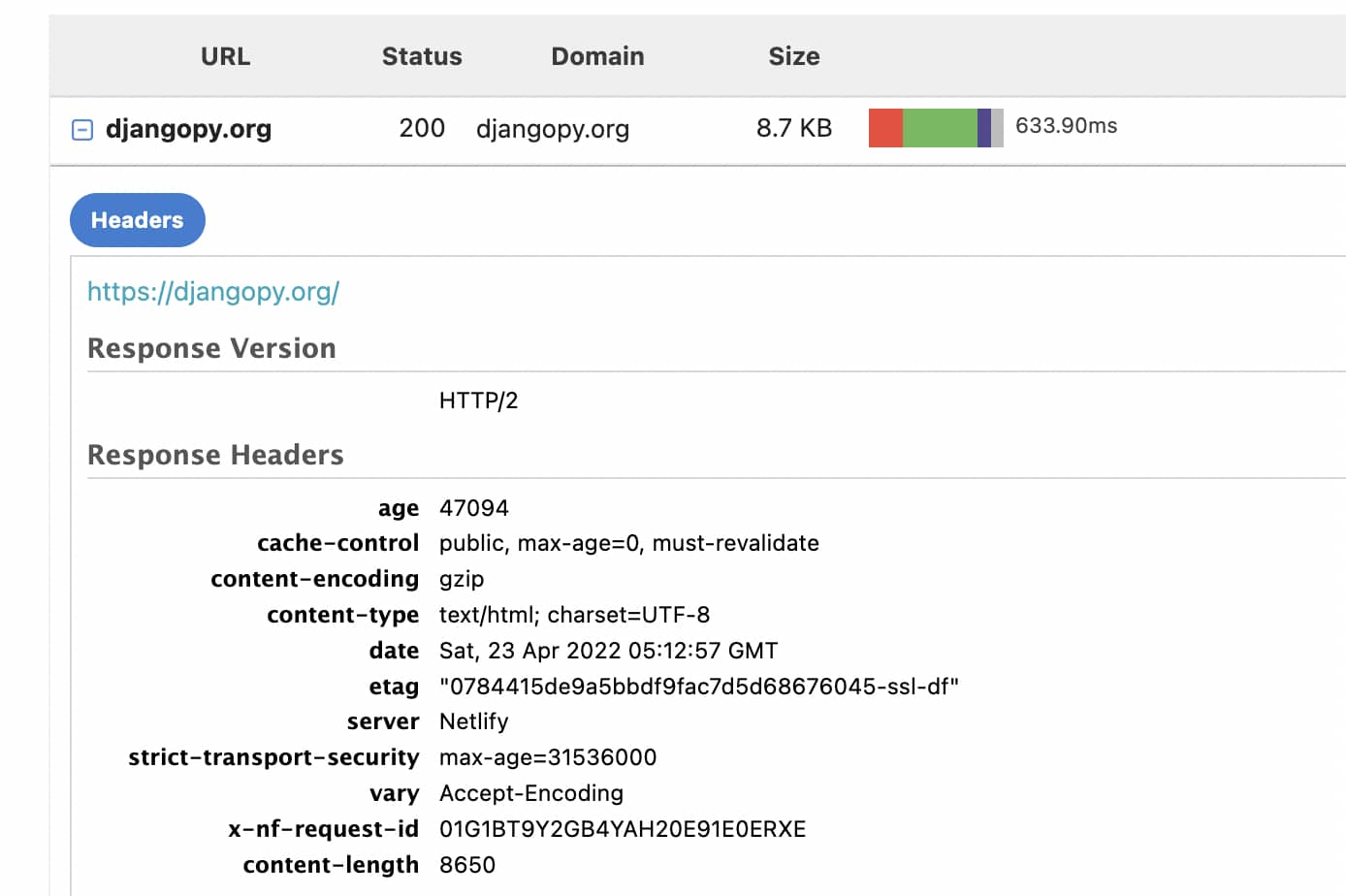The height and width of the screenshot is (896, 1346).
Task: Select the date header name
Action: (394, 651)
